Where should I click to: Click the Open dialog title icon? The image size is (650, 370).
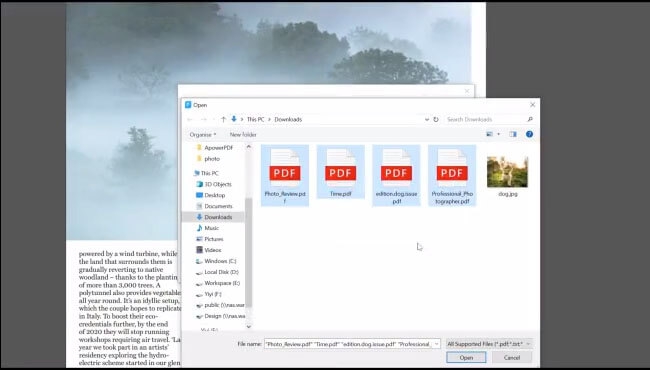(x=188, y=105)
